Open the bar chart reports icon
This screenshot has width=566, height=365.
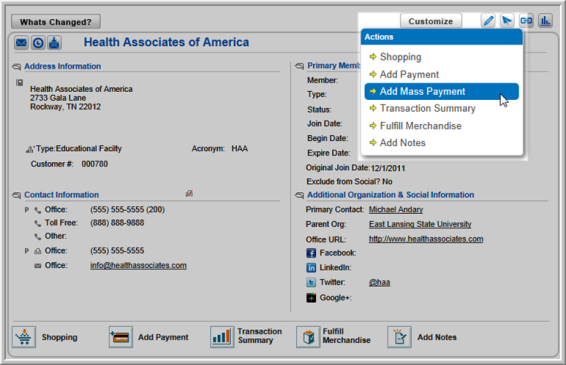pos(545,21)
